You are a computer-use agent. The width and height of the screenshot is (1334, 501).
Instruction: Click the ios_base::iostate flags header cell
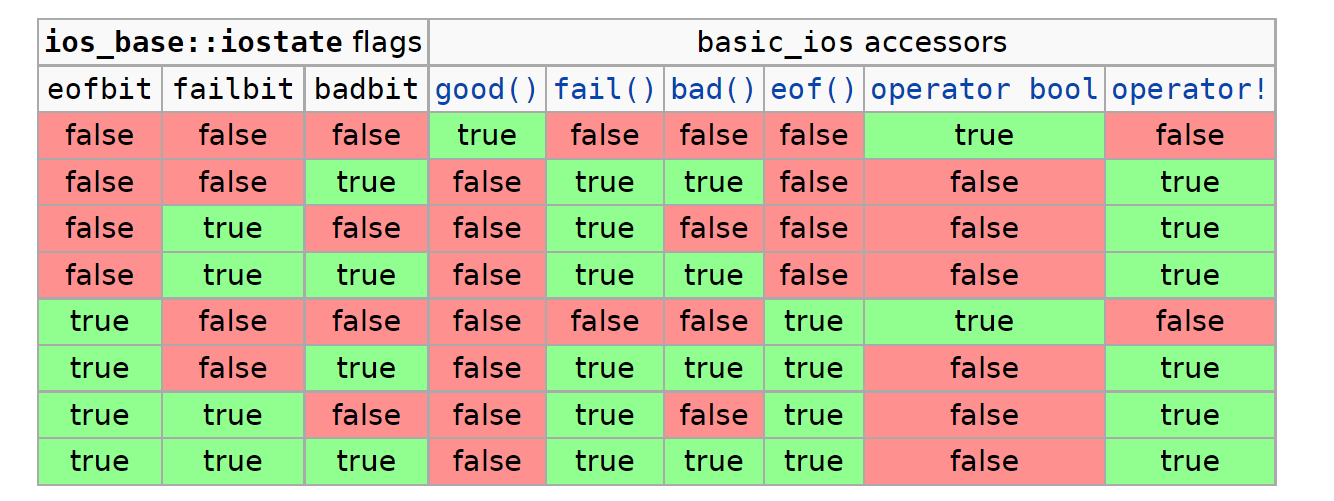tap(233, 43)
